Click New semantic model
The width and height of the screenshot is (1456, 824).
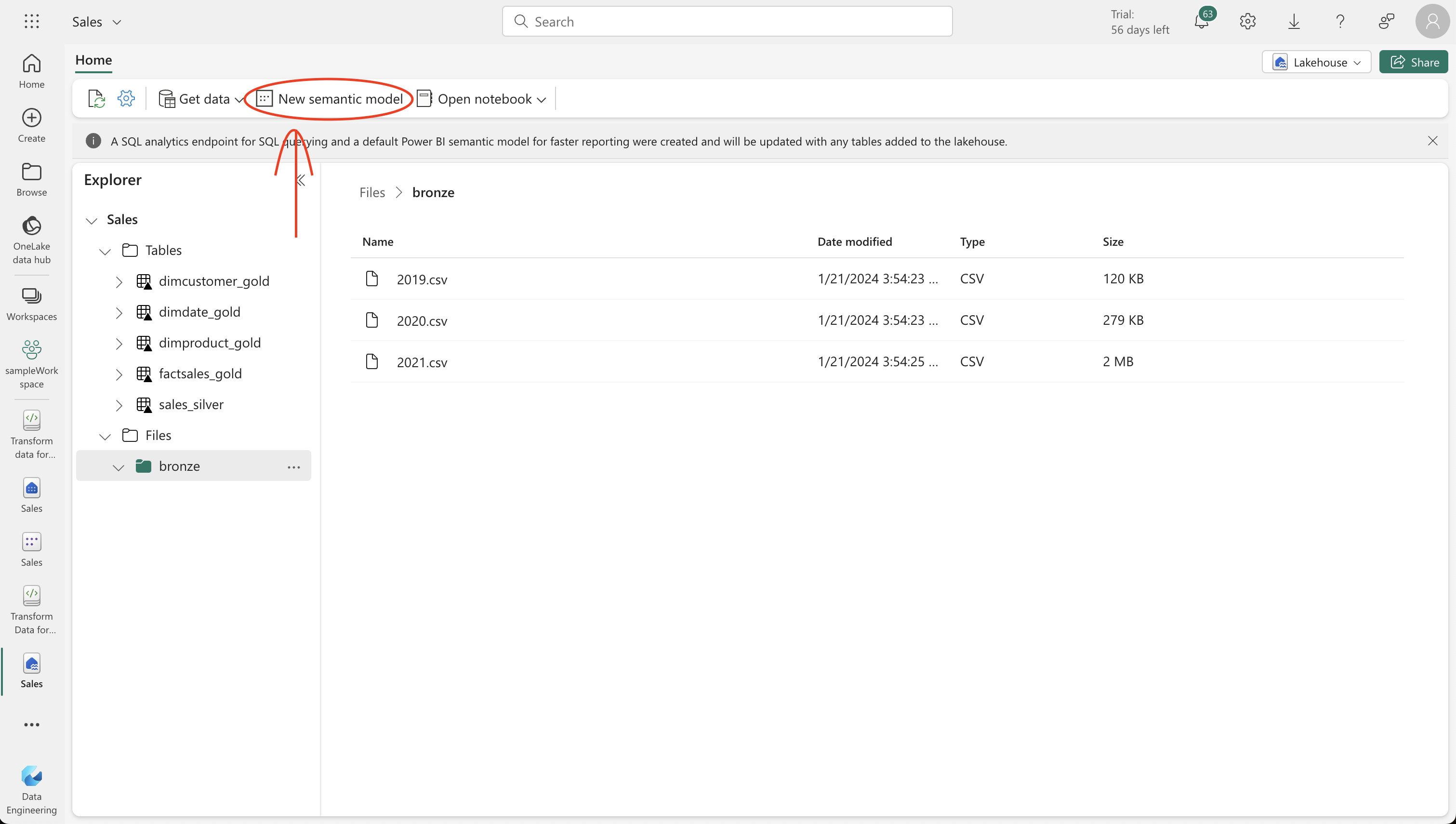(x=329, y=98)
